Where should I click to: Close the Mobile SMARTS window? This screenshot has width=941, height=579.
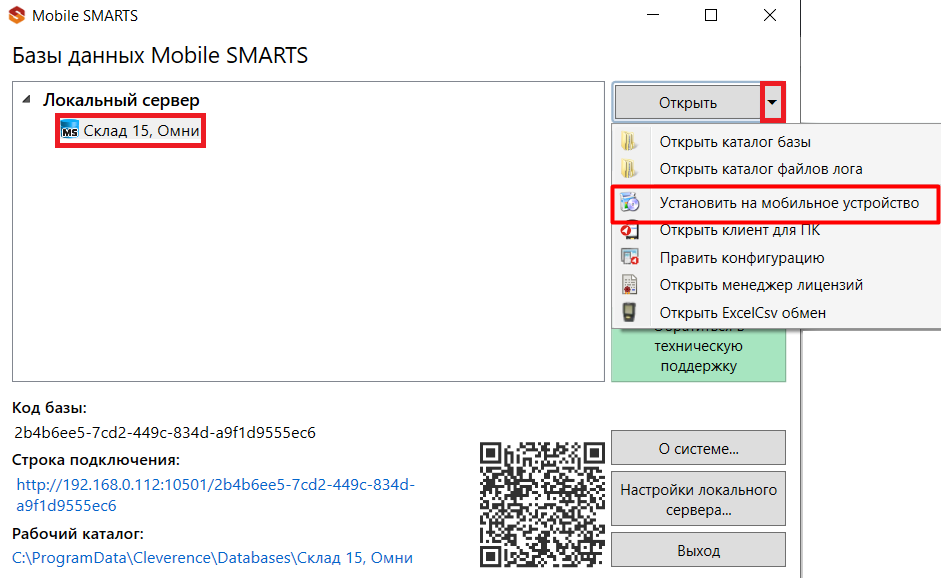coord(770,15)
